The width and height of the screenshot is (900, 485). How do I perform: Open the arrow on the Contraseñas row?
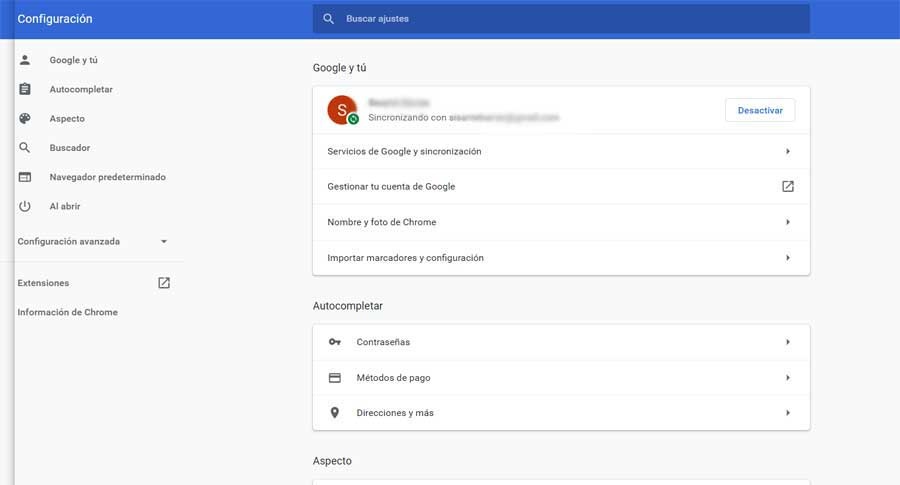(x=788, y=342)
